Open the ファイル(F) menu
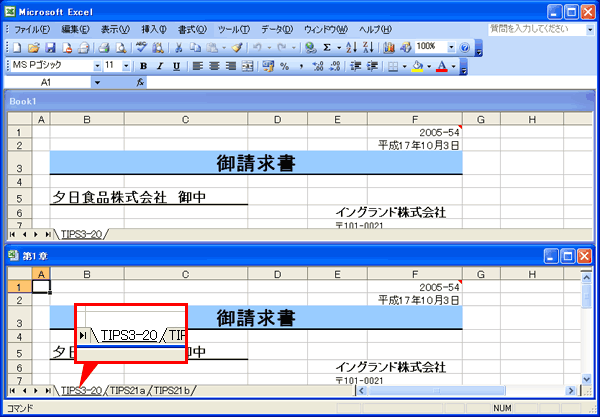 32,29
